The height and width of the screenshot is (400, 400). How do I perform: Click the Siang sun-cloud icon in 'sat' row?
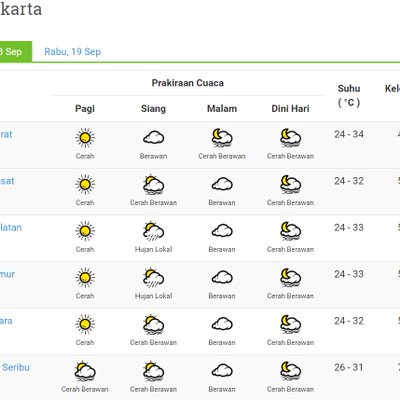point(153,184)
